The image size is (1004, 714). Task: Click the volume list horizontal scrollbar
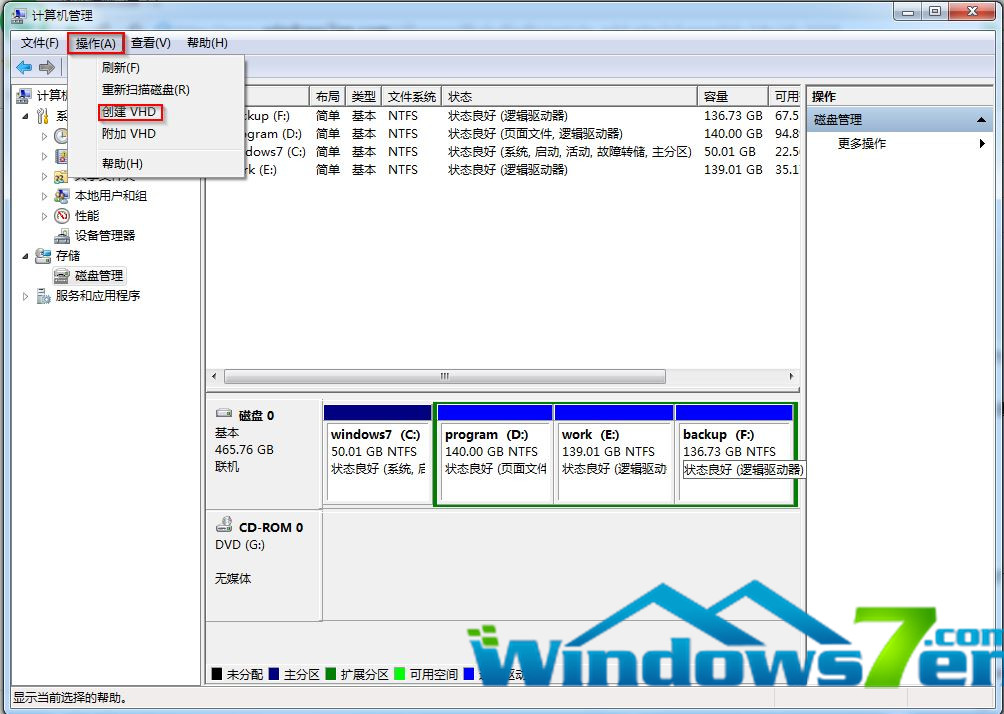444,377
